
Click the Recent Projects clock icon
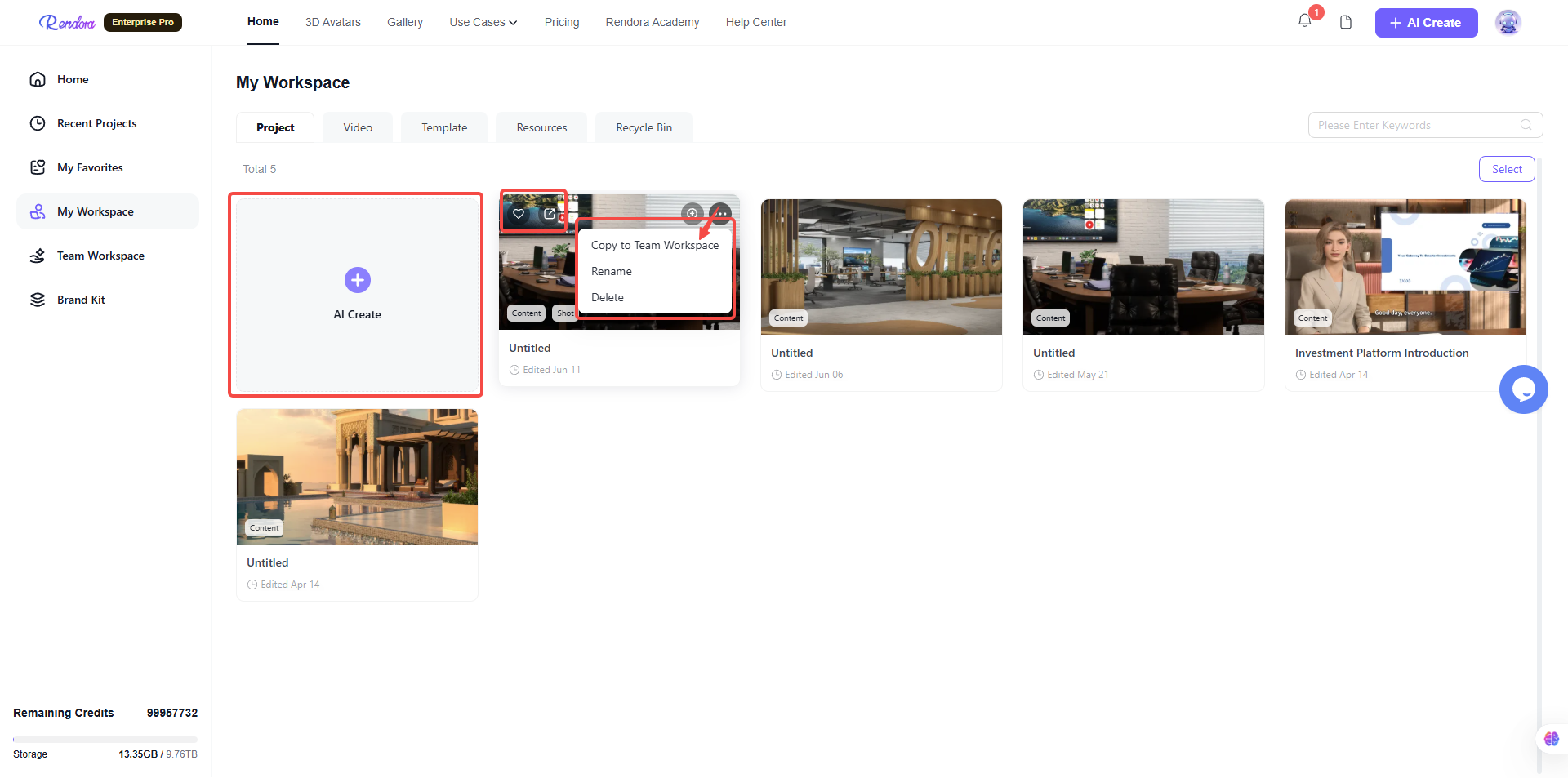[38, 123]
